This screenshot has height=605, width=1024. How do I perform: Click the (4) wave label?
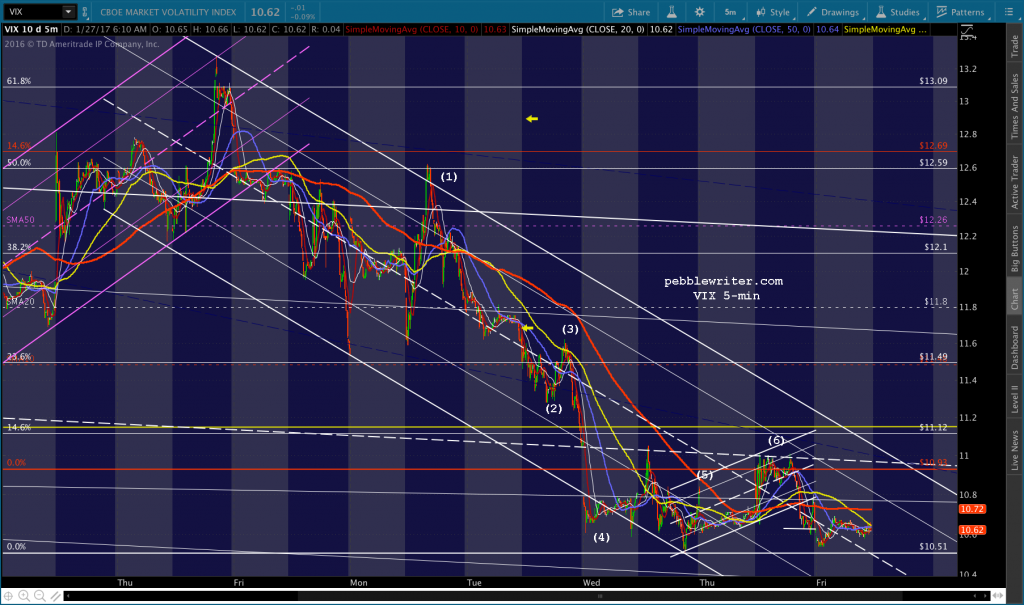[601, 537]
